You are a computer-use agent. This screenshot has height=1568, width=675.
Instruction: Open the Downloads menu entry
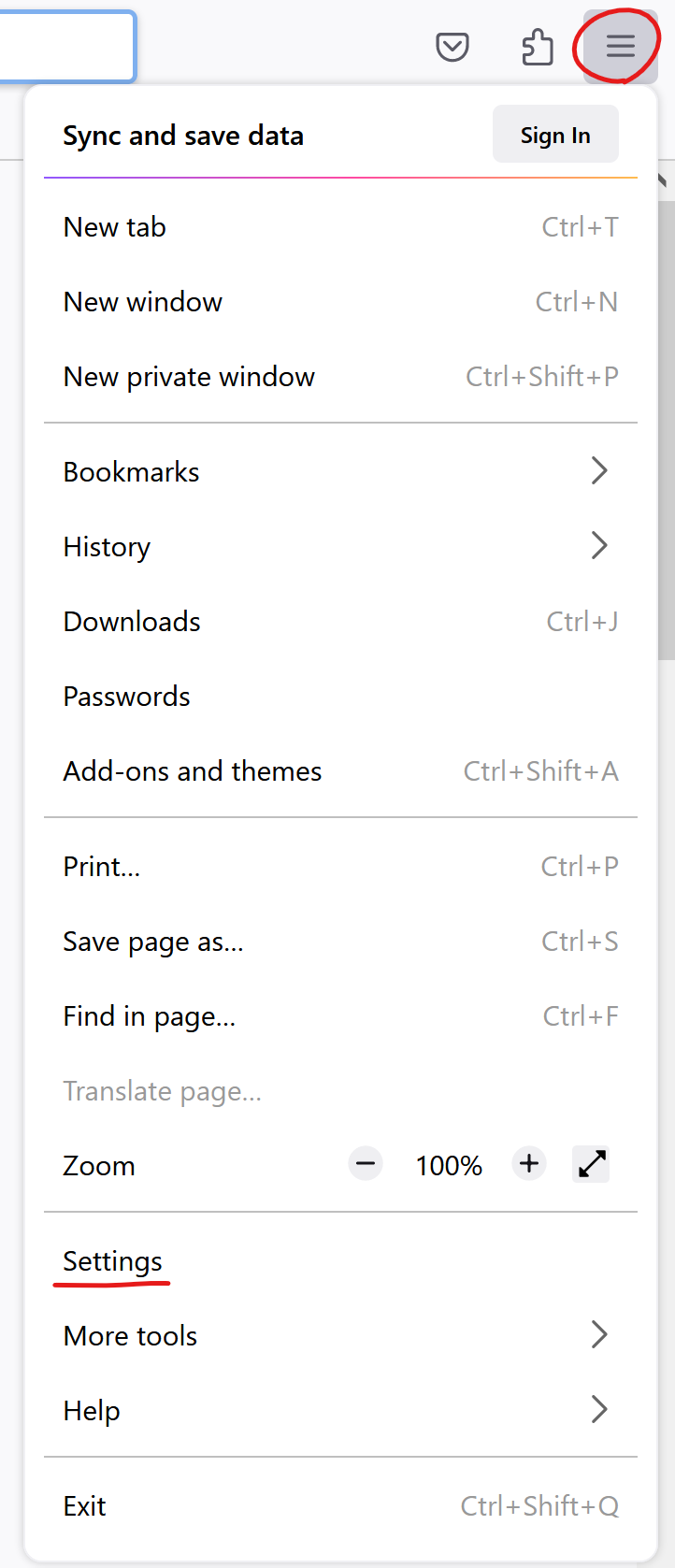[x=133, y=622]
